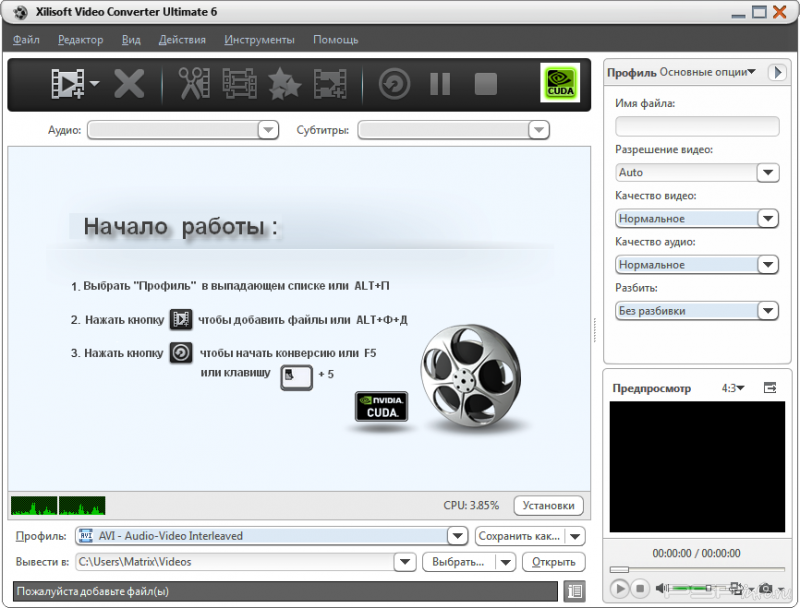Viewport: 800px width, 608px height.
Task: Click the Add File icon in toolbar
Action: pos(67,84)
